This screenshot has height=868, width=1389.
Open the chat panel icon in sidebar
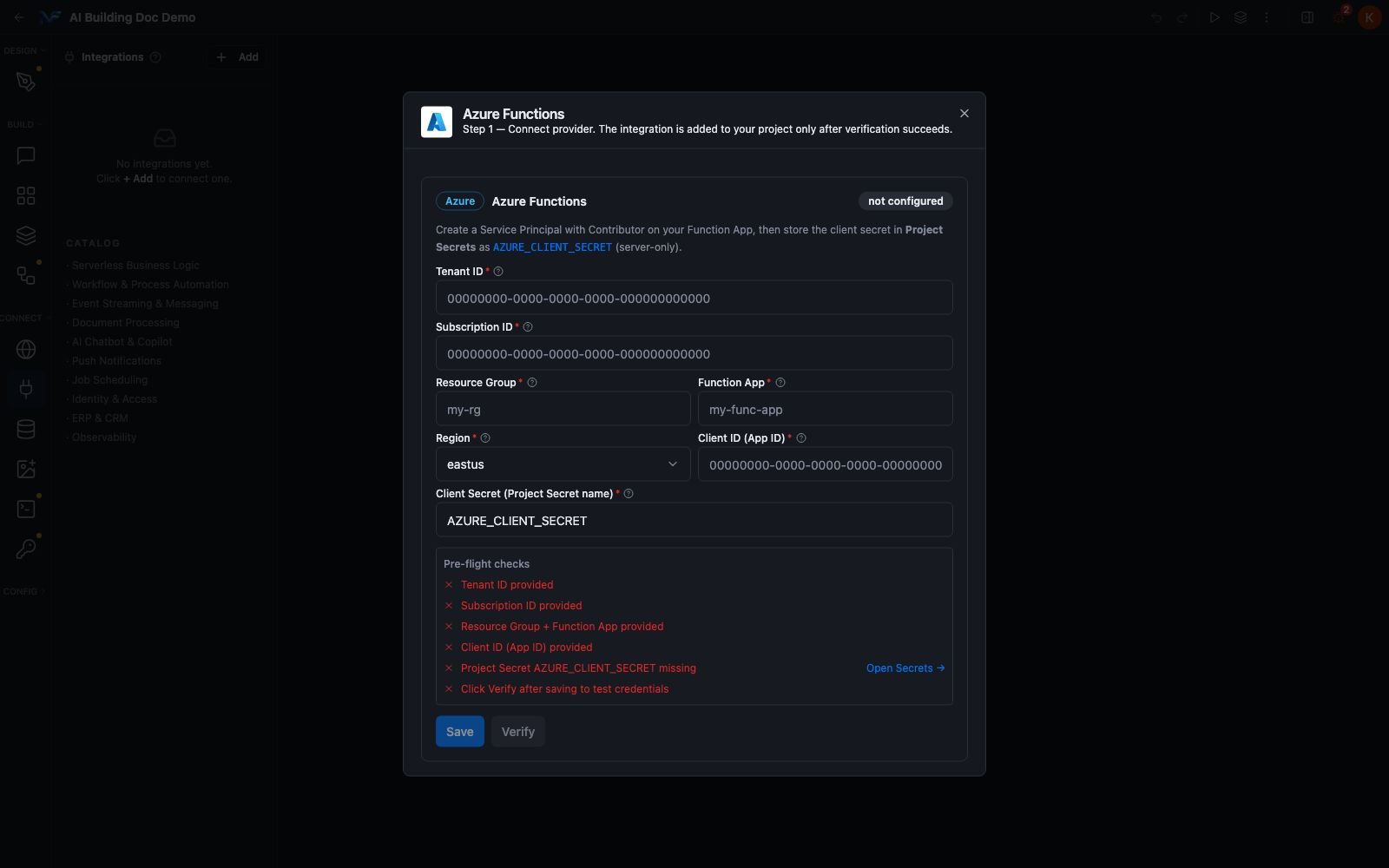[x=26, y=155]
